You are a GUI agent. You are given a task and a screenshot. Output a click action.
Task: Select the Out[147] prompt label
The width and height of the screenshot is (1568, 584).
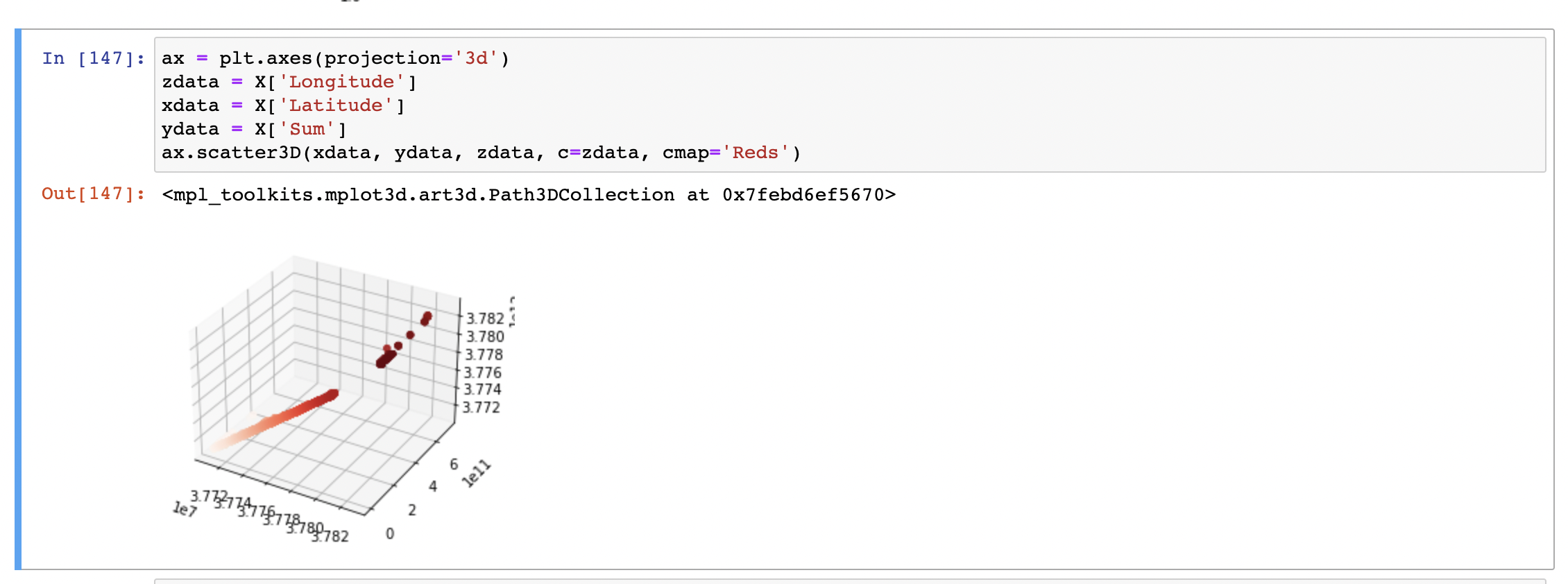coord(94,194)
